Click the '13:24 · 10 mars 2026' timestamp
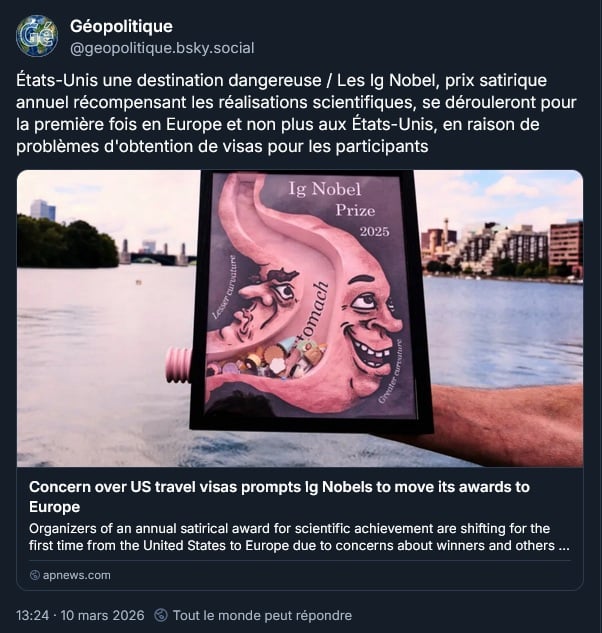 80,615
